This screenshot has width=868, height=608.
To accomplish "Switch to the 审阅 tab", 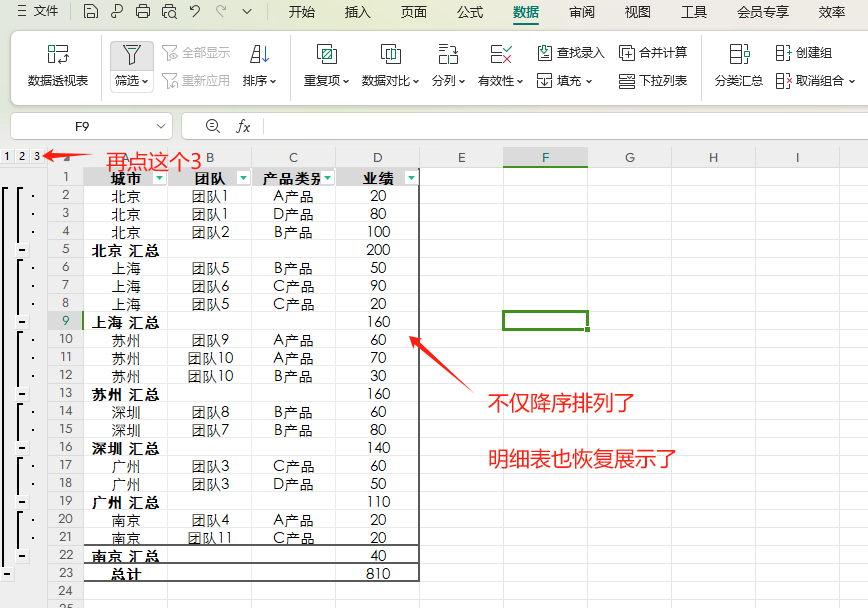I will (x=582, y=12).
